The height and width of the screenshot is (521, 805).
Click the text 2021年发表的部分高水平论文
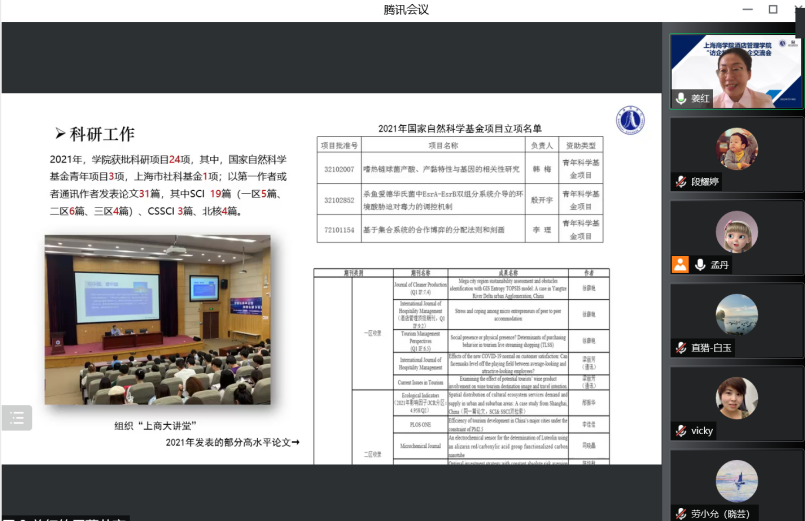point(228,442)
